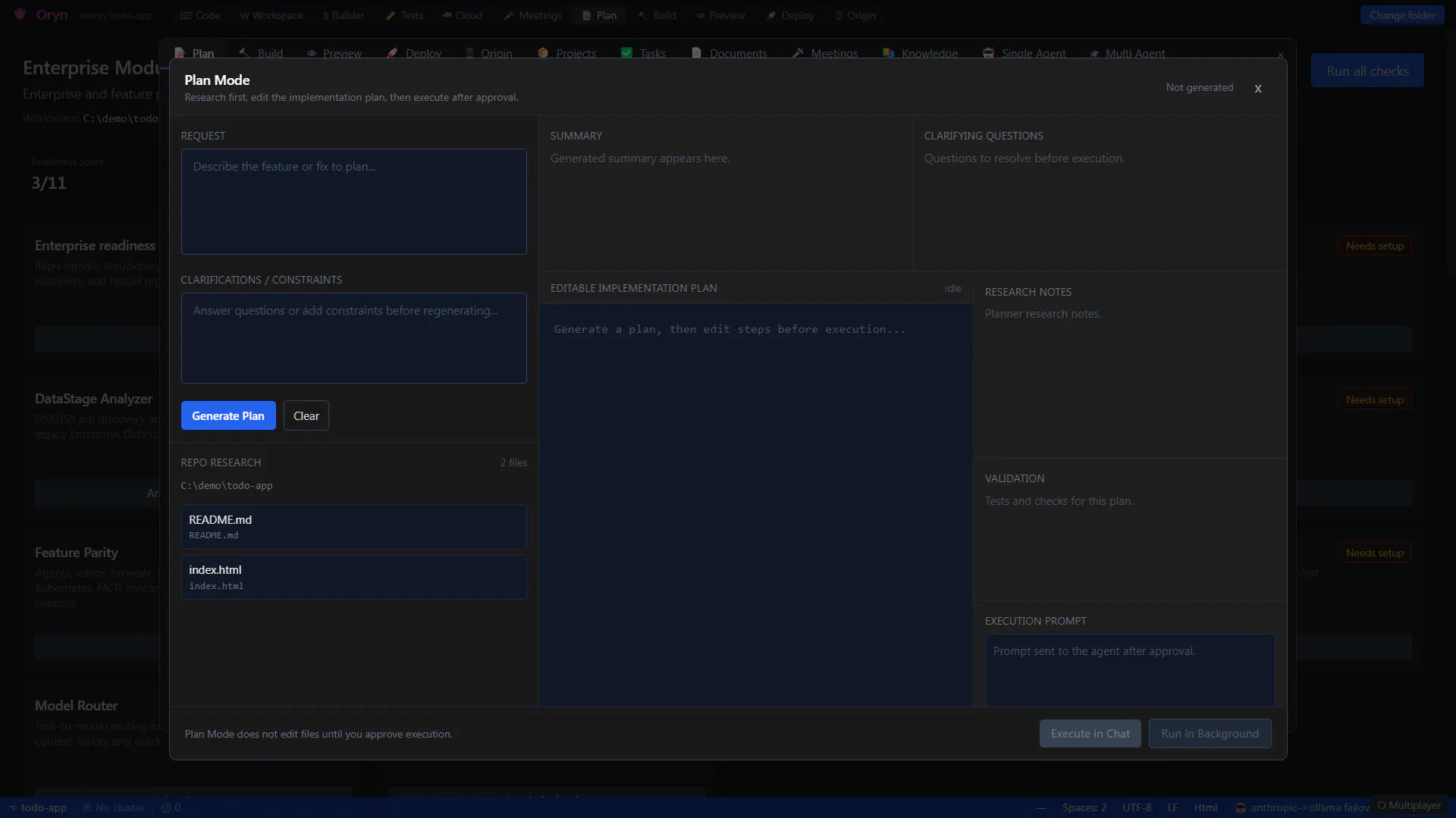The image size is (1456, 818).
Task: Click the Generate Plan button
Action: (228, 415)
